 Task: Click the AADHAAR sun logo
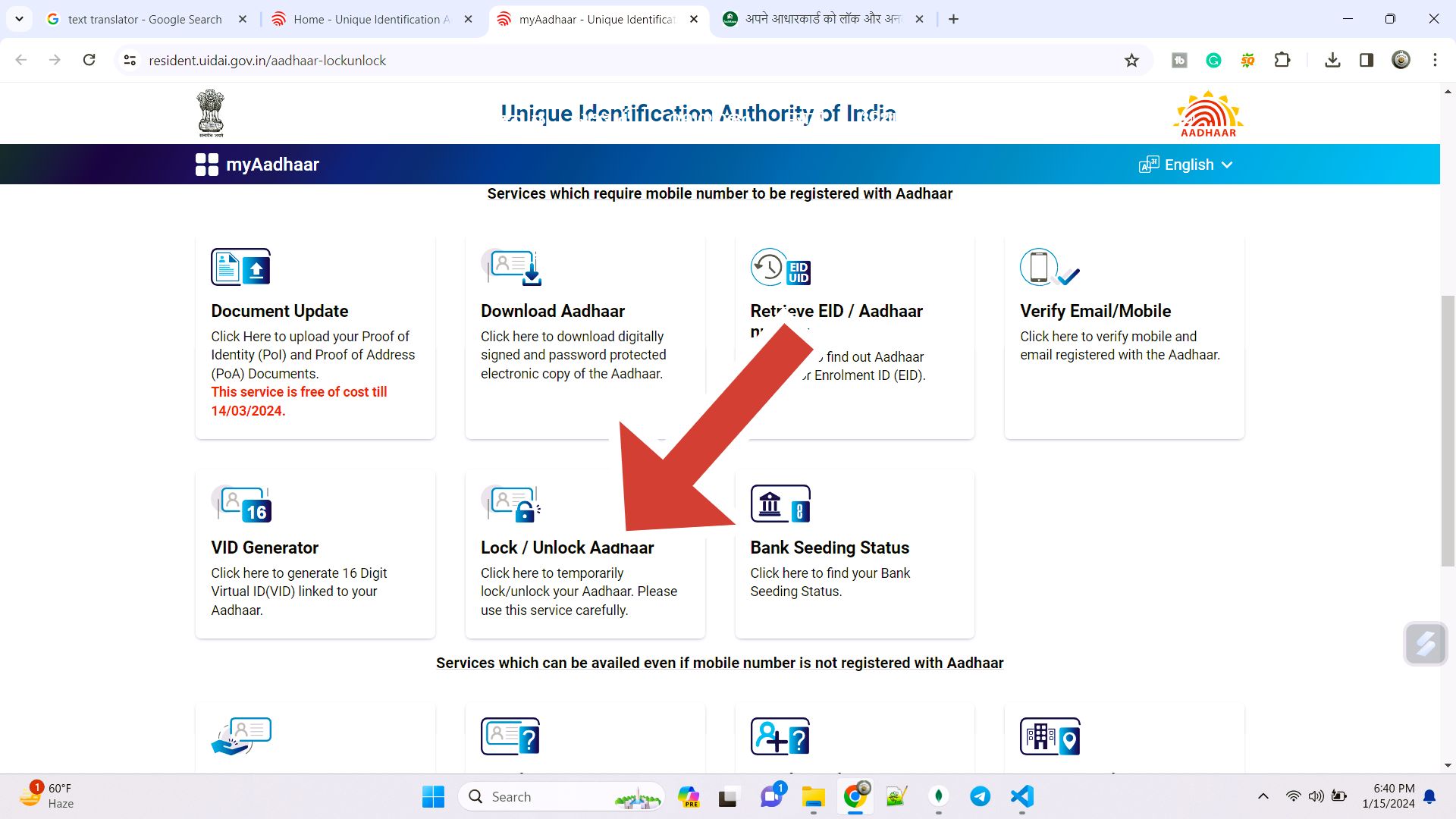(x=1208, y=114)
